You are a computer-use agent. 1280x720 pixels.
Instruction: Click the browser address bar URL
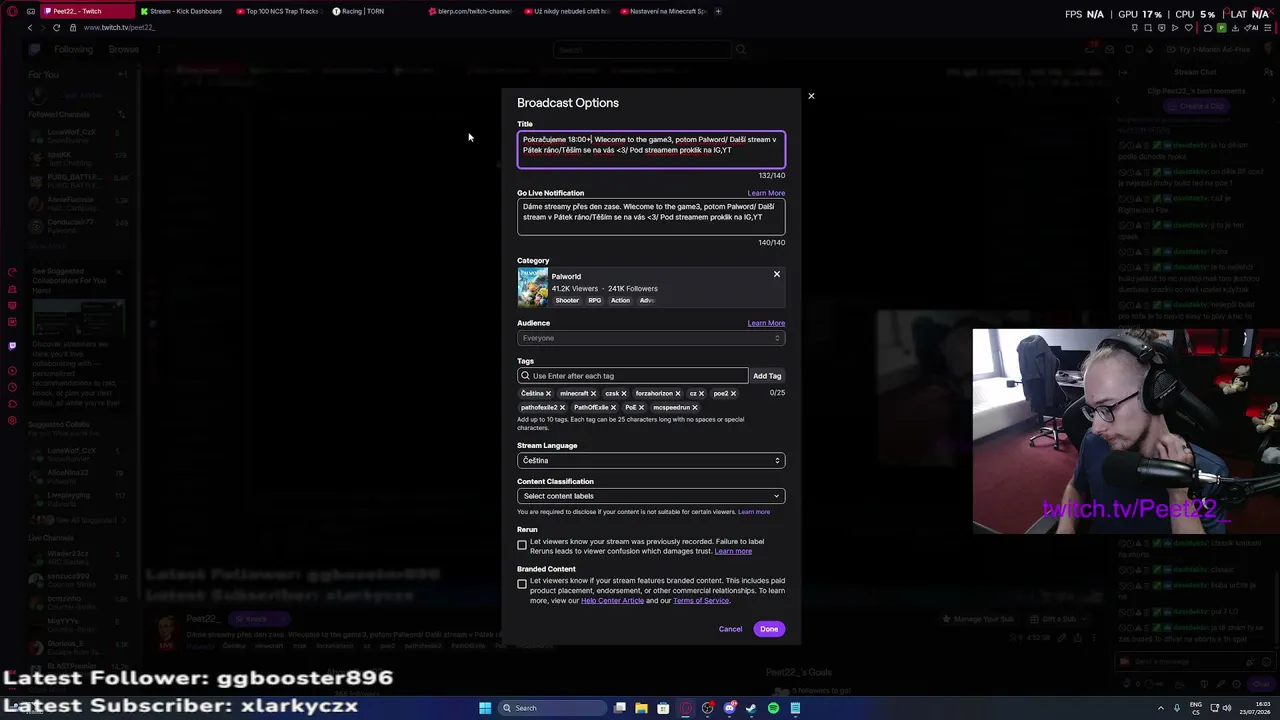[x=119, y=27]
